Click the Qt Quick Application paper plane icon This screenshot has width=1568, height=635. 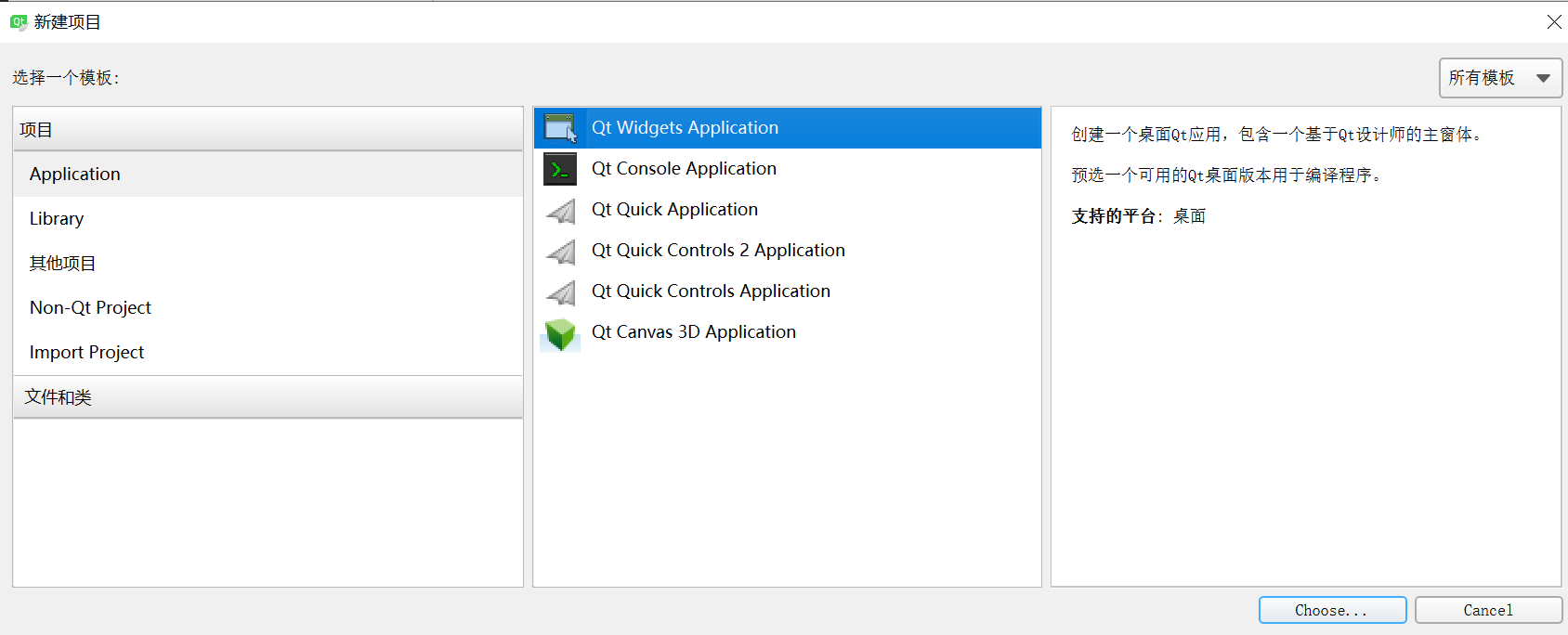(560, 211)
